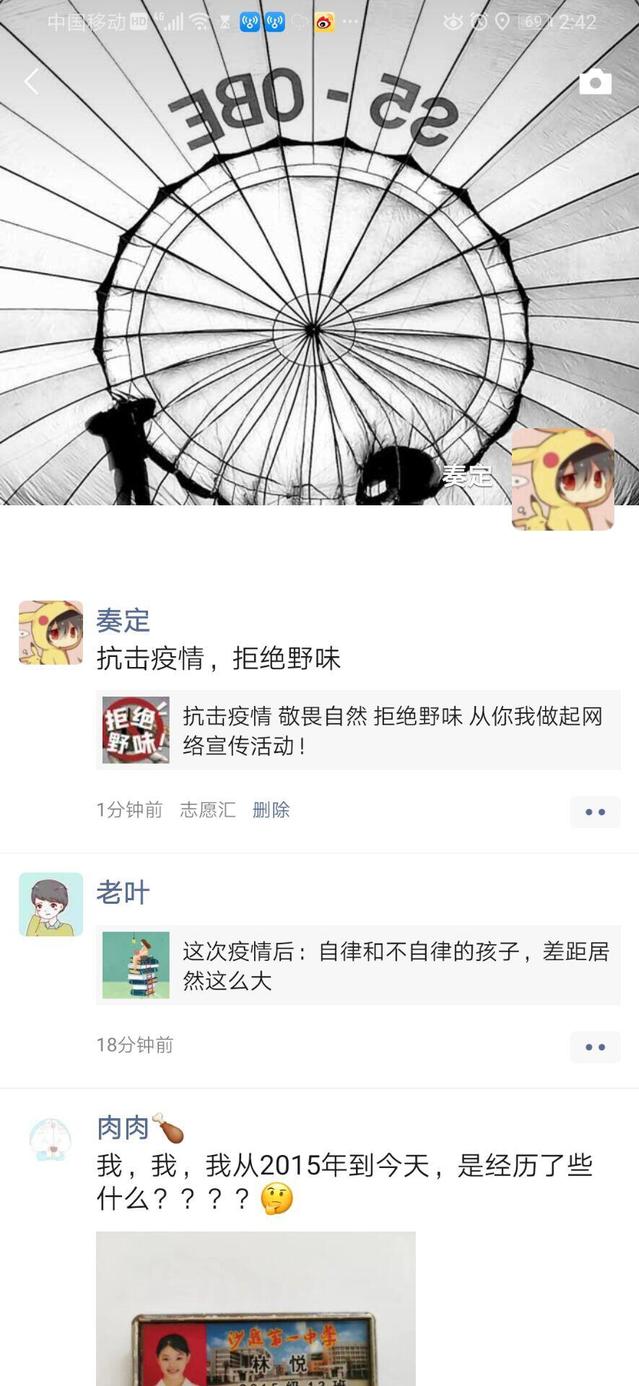Open the shared article 抗击疫情 敬畏自然 拒绝野味
The width and height of the screenshot is (639, 1386).
[x=358, y=730]
